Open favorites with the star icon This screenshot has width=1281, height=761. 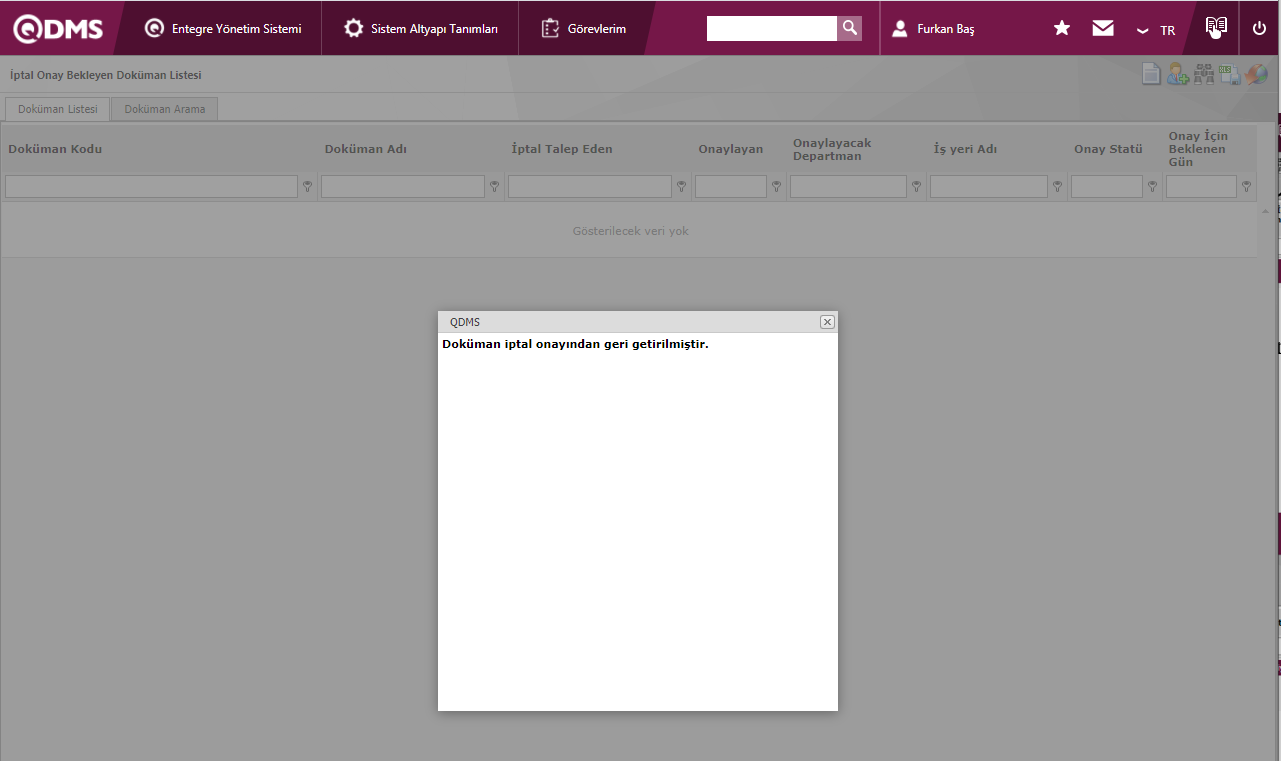pos(1062,29)
